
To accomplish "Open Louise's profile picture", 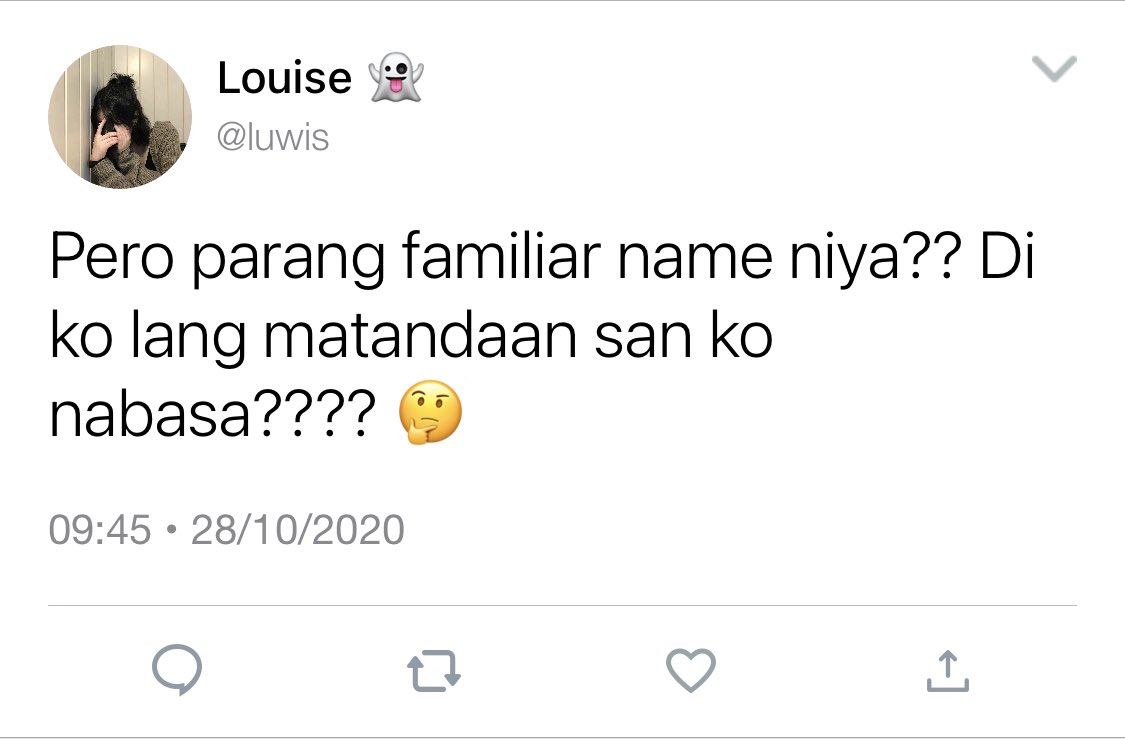I will coord(120,117).
